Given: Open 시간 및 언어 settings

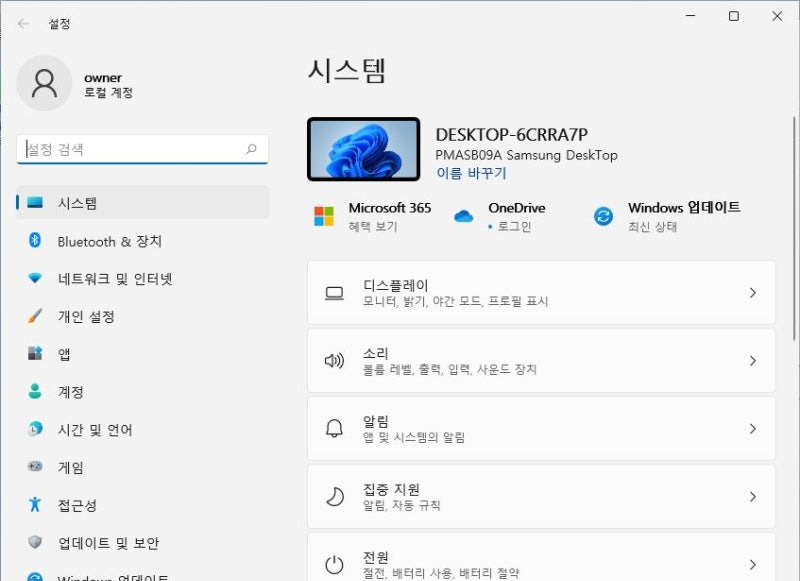Looking at the screenshot, I should point(142,430).
